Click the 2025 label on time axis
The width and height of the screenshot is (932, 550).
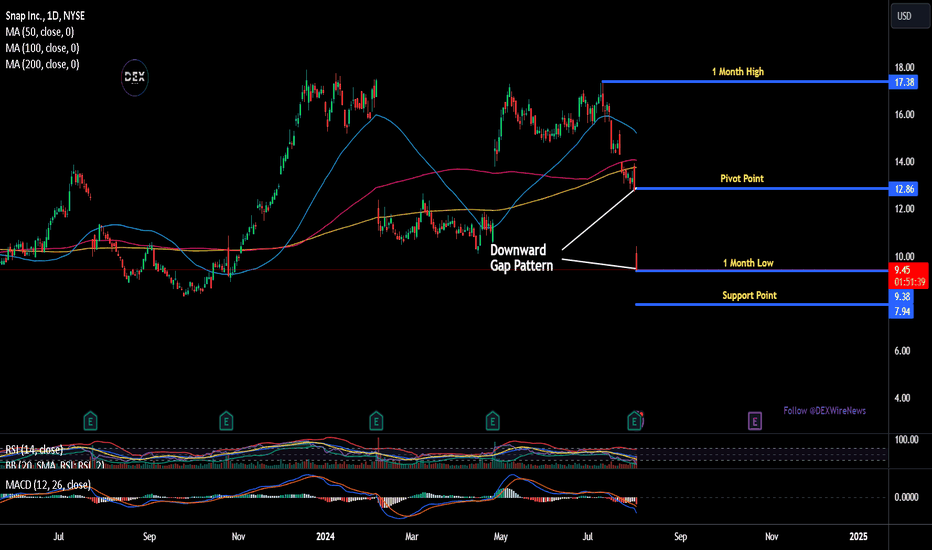coord(858,536)
